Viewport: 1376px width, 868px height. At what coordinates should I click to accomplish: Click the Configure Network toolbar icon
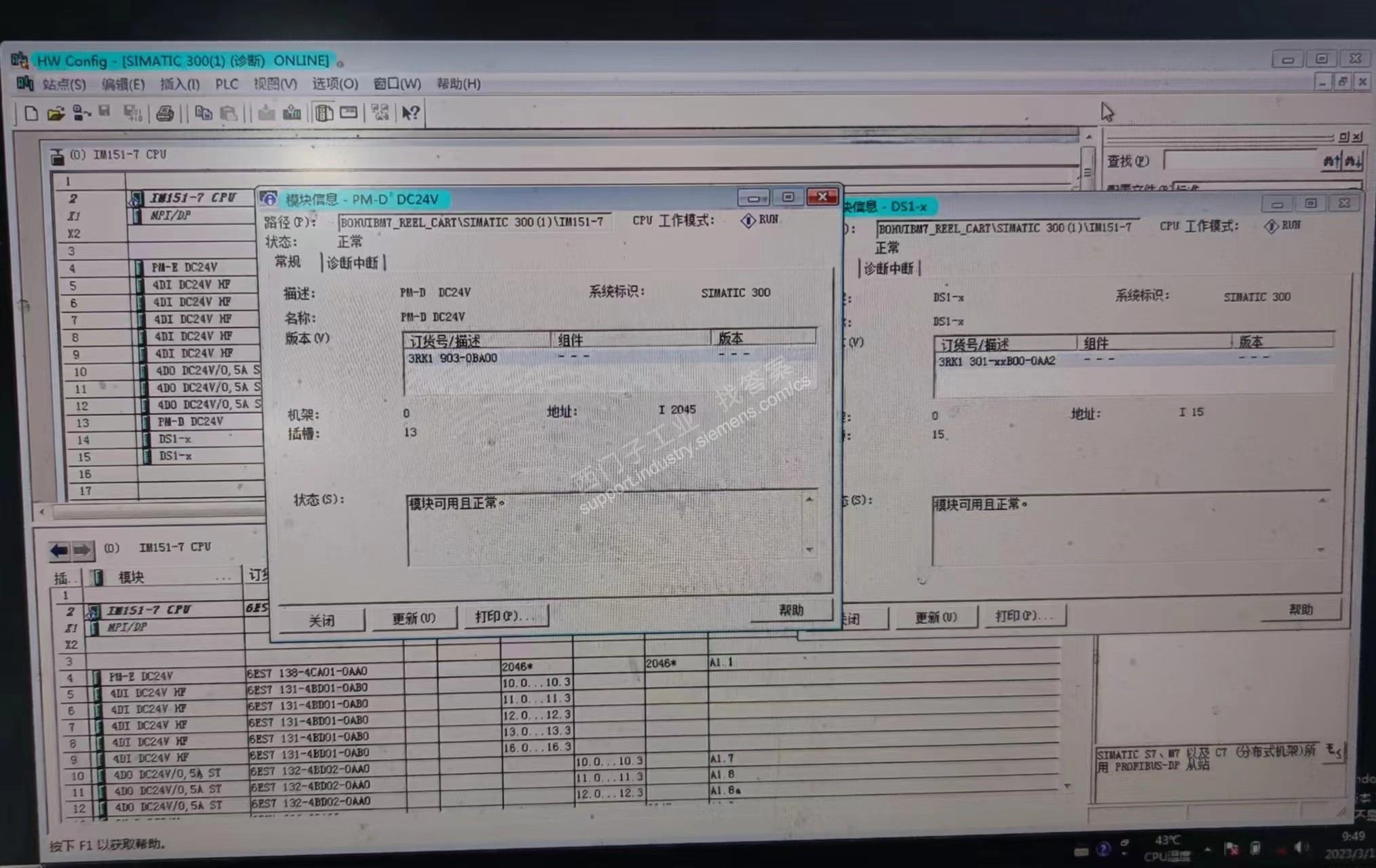[x=380, y=113]
